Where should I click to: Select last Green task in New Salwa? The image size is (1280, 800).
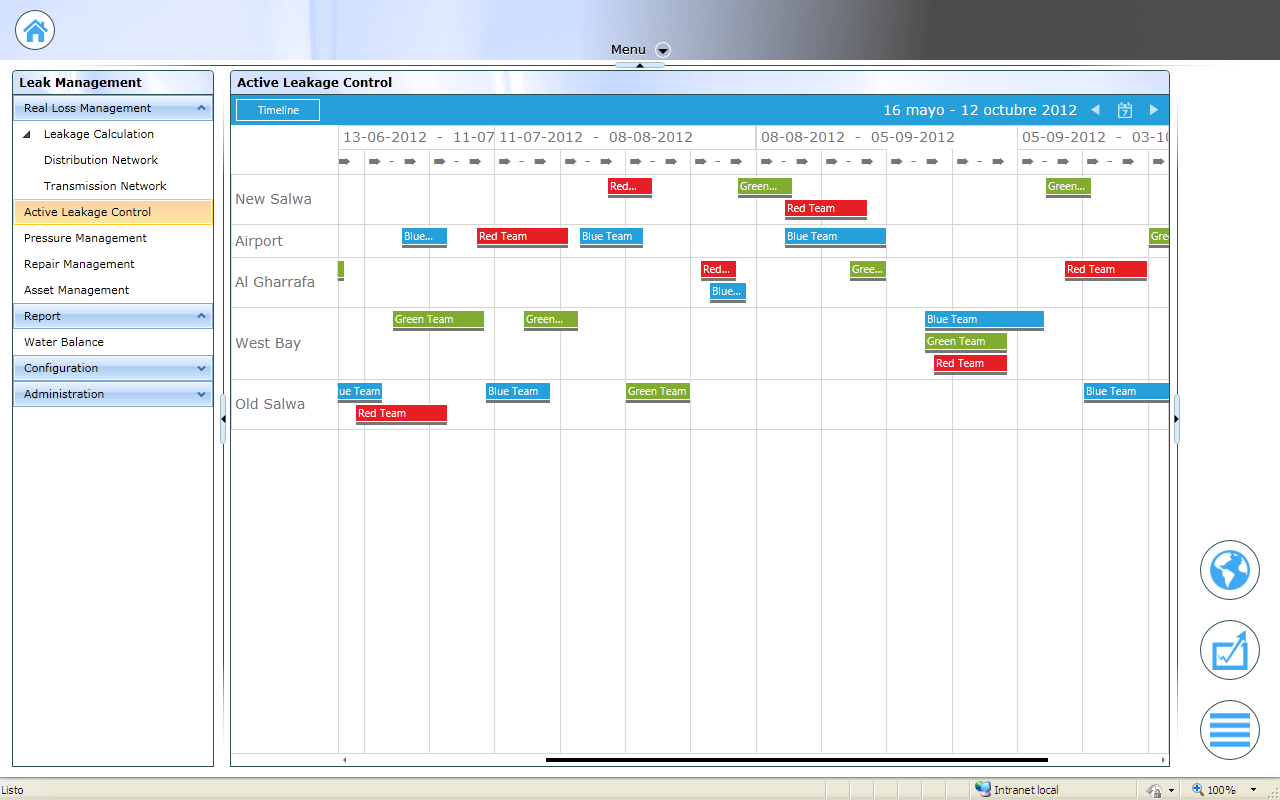(x=1068, y=187)
